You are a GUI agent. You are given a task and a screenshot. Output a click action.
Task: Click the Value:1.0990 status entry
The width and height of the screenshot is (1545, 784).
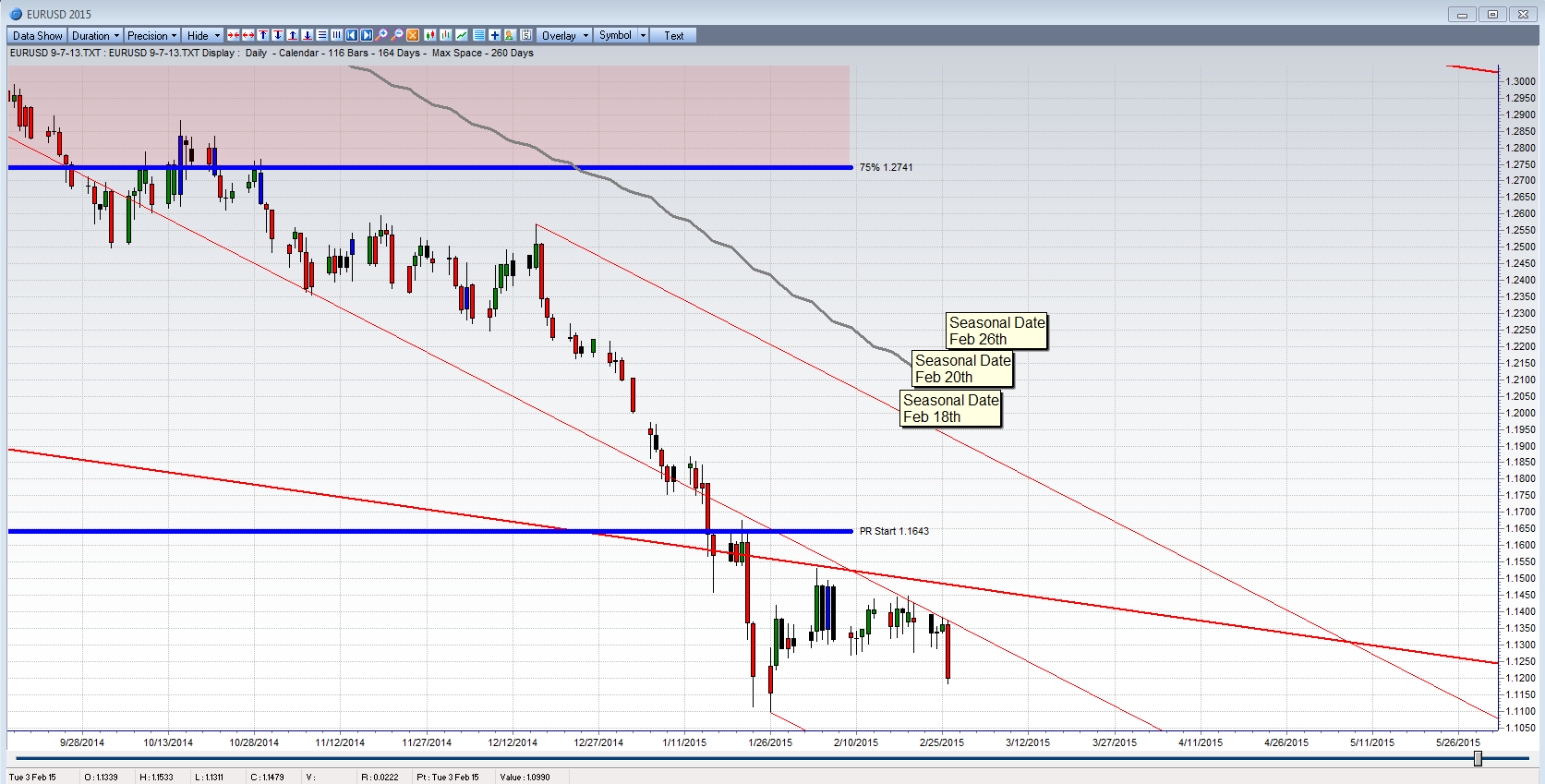click(525, 777)
